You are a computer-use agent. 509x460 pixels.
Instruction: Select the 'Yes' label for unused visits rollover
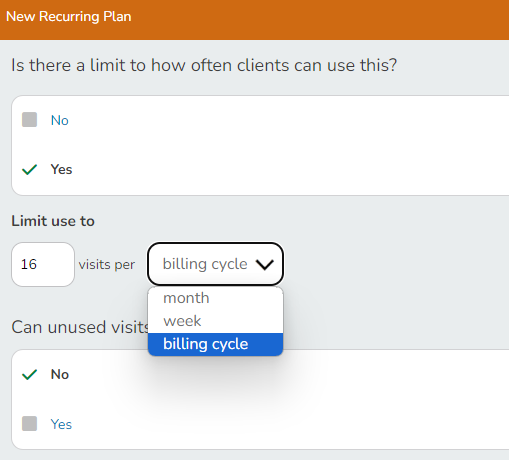61,424
